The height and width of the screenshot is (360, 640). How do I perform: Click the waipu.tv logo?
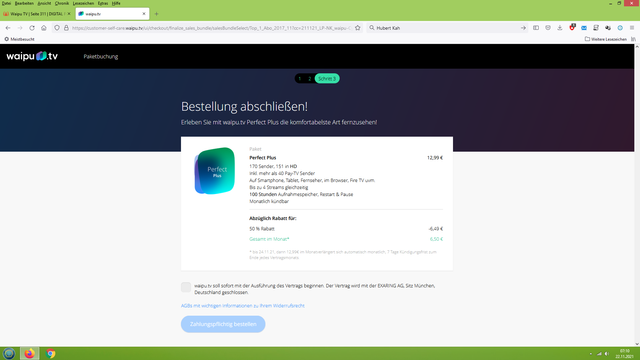click(32, 56)
